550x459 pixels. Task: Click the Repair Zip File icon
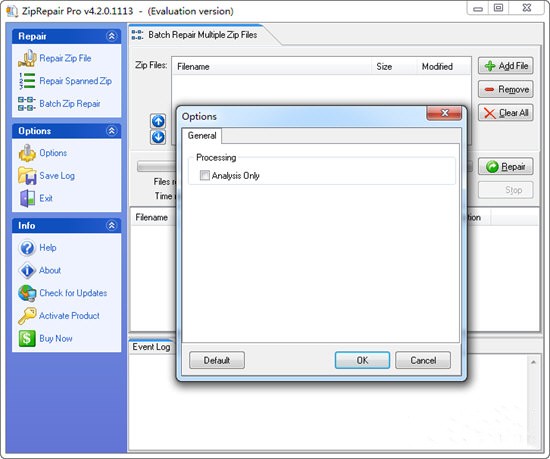[27, 58]
